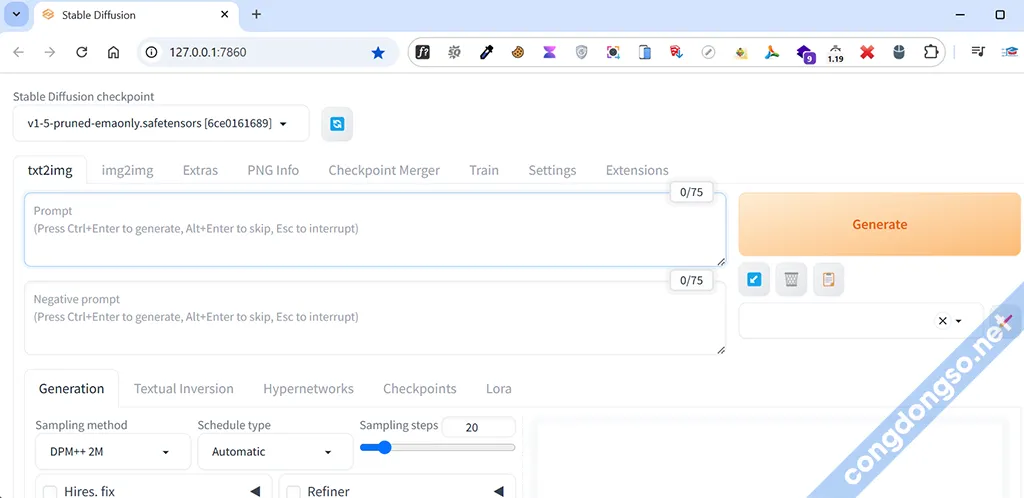1024x498 pixels.
Task: Click the clipboard apply-styles icon
Action: [828, 280]
